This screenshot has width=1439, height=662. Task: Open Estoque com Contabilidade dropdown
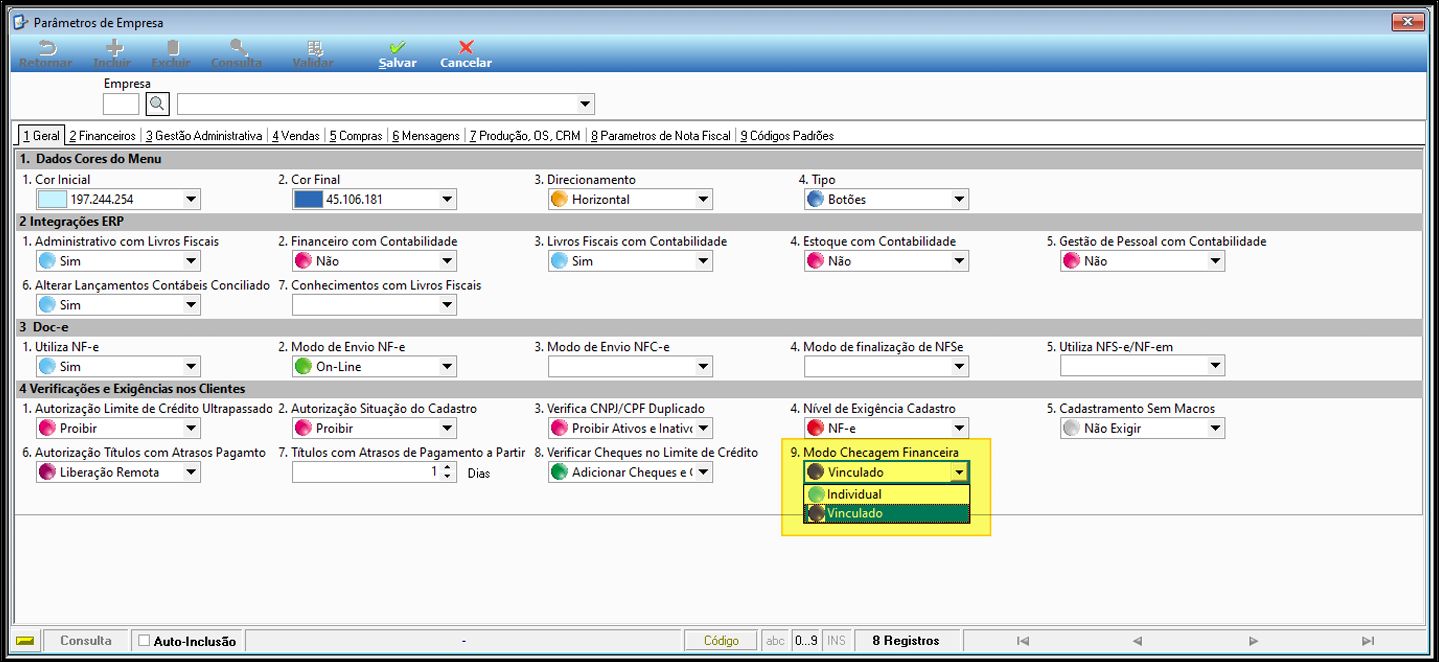tap(959, 261)
